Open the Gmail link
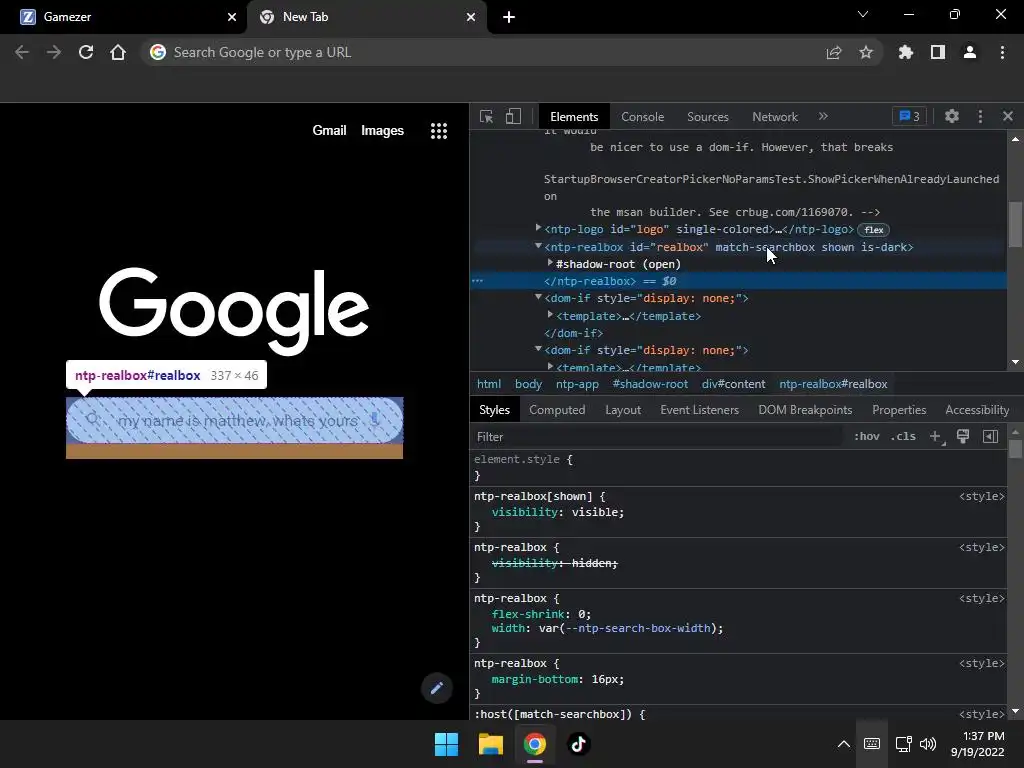The height and width of the screenshot is (768, 1024). [329, 131]
